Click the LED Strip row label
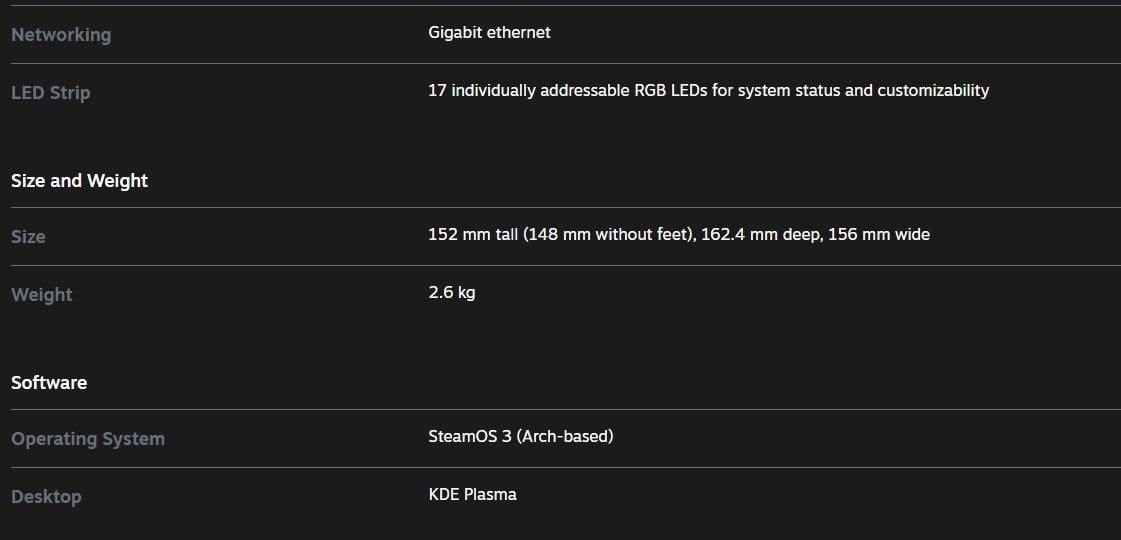Screen dimensions: 1121x540 coord(50,93)
